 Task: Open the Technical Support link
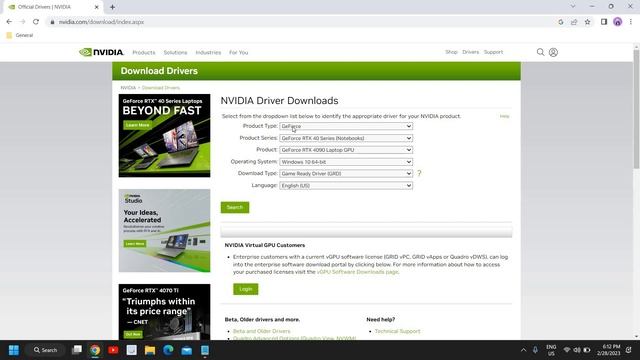click(397, 331)
